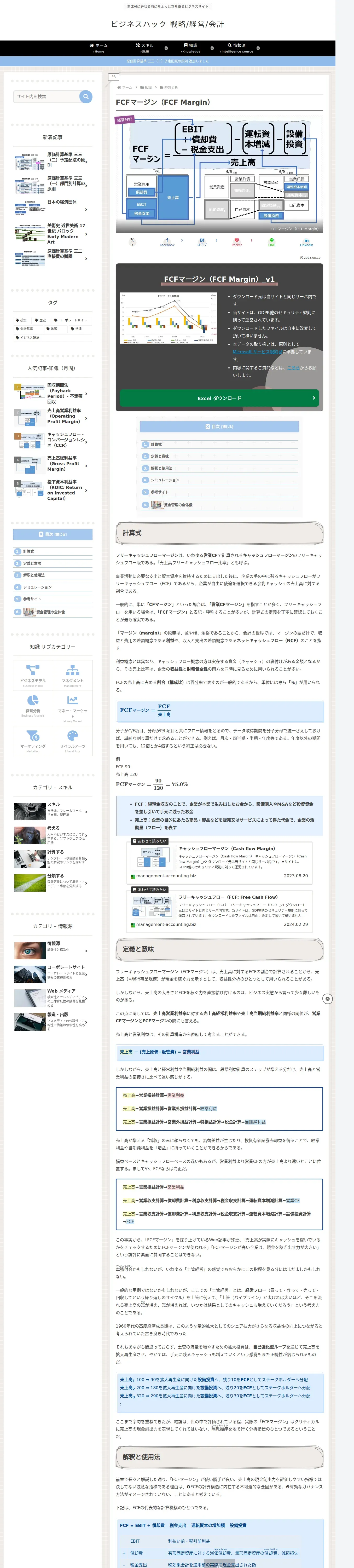Click the site search input field

pyautogui.click(x=46, y=96)
